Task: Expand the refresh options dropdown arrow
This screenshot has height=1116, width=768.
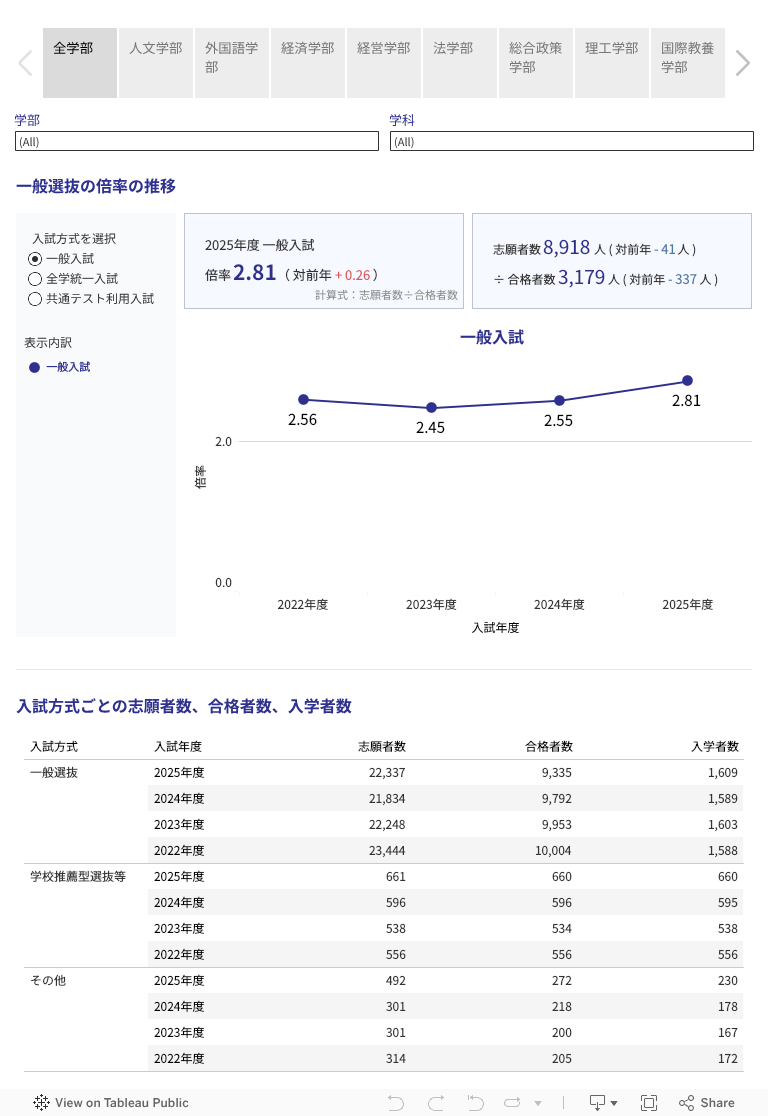Action: click(538, 1103)
